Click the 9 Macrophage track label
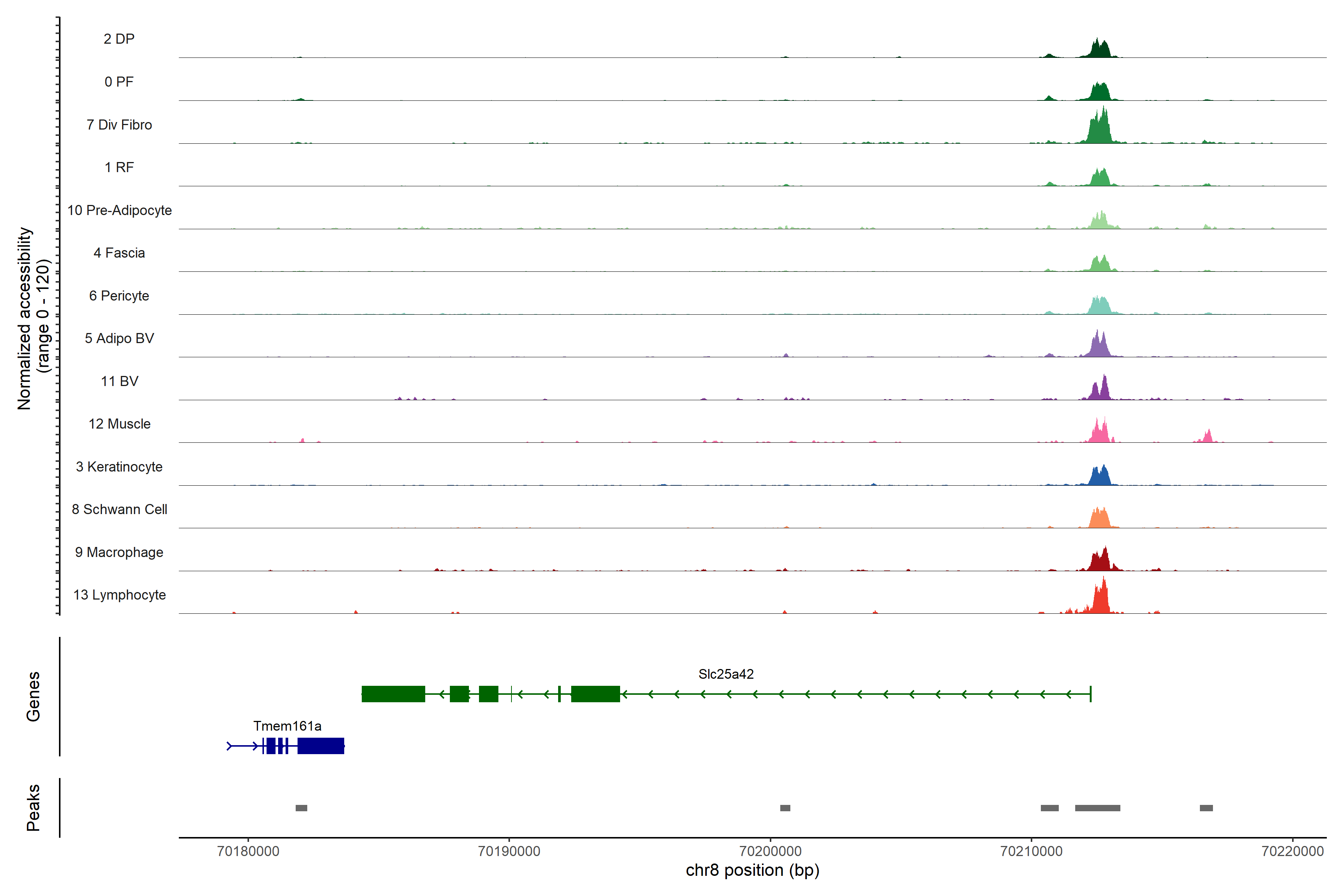 [x=119, y=553]
